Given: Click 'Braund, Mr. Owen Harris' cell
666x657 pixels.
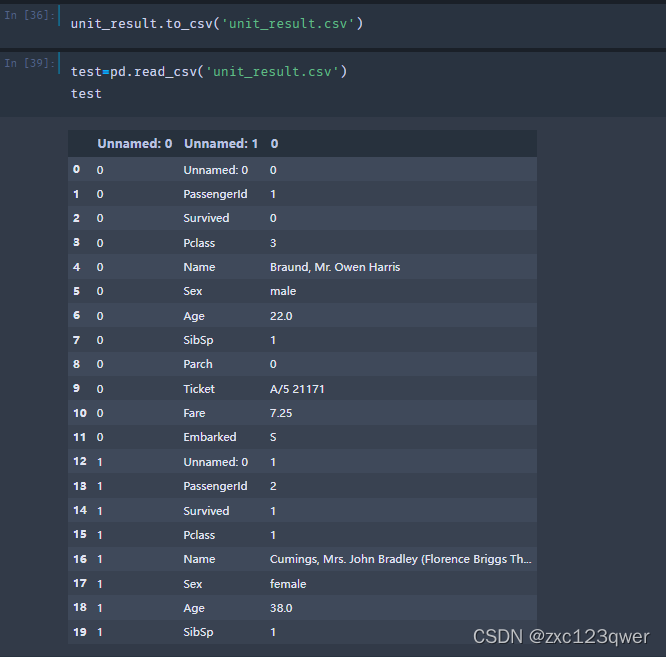Looking at the screenshot, I should click(x=335, y=267).
